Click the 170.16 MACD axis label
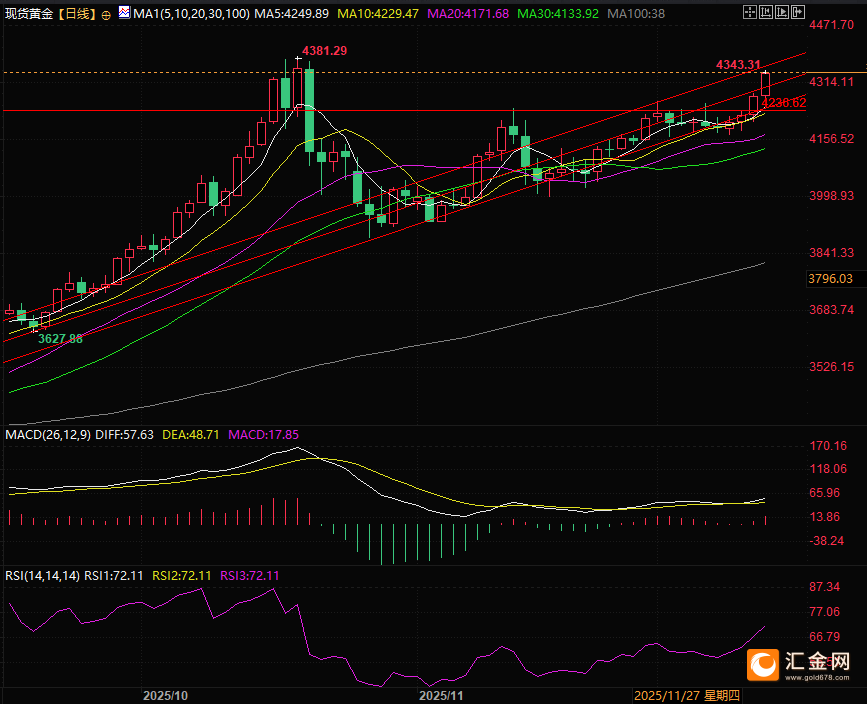 point(828,446)
